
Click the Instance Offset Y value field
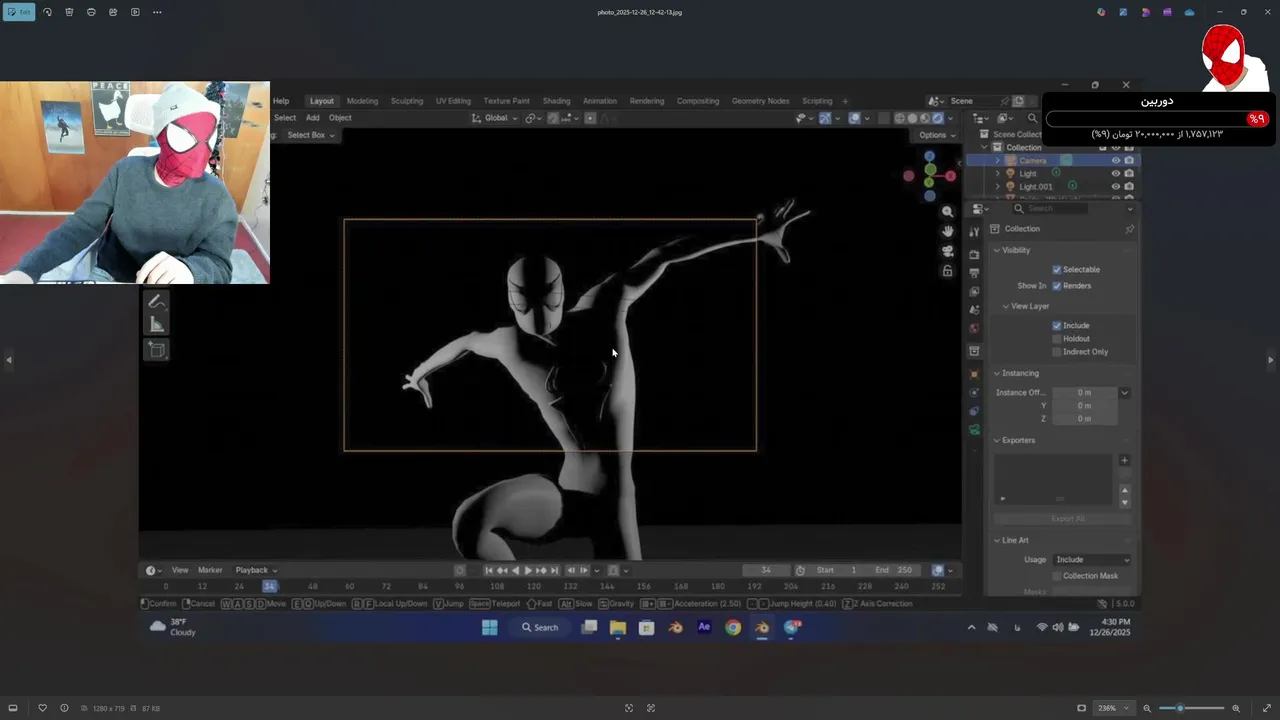(x=1084, y=406)
